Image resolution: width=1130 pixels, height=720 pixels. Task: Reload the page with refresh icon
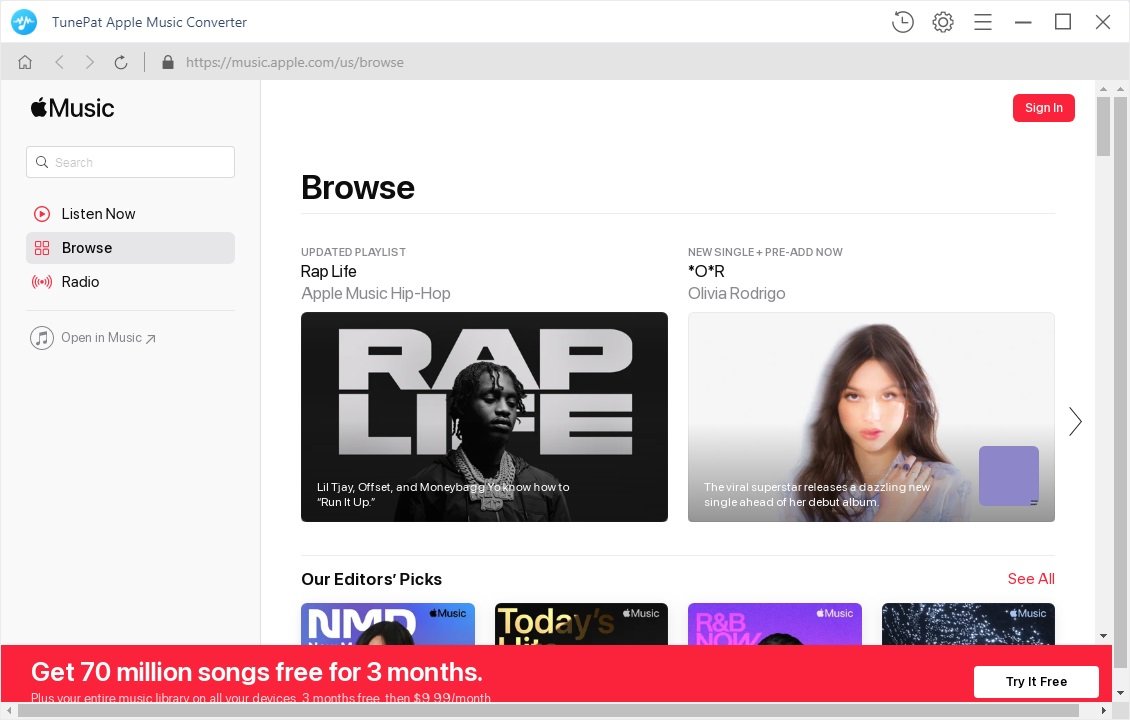pyautogui.click(x=121, y=63)
